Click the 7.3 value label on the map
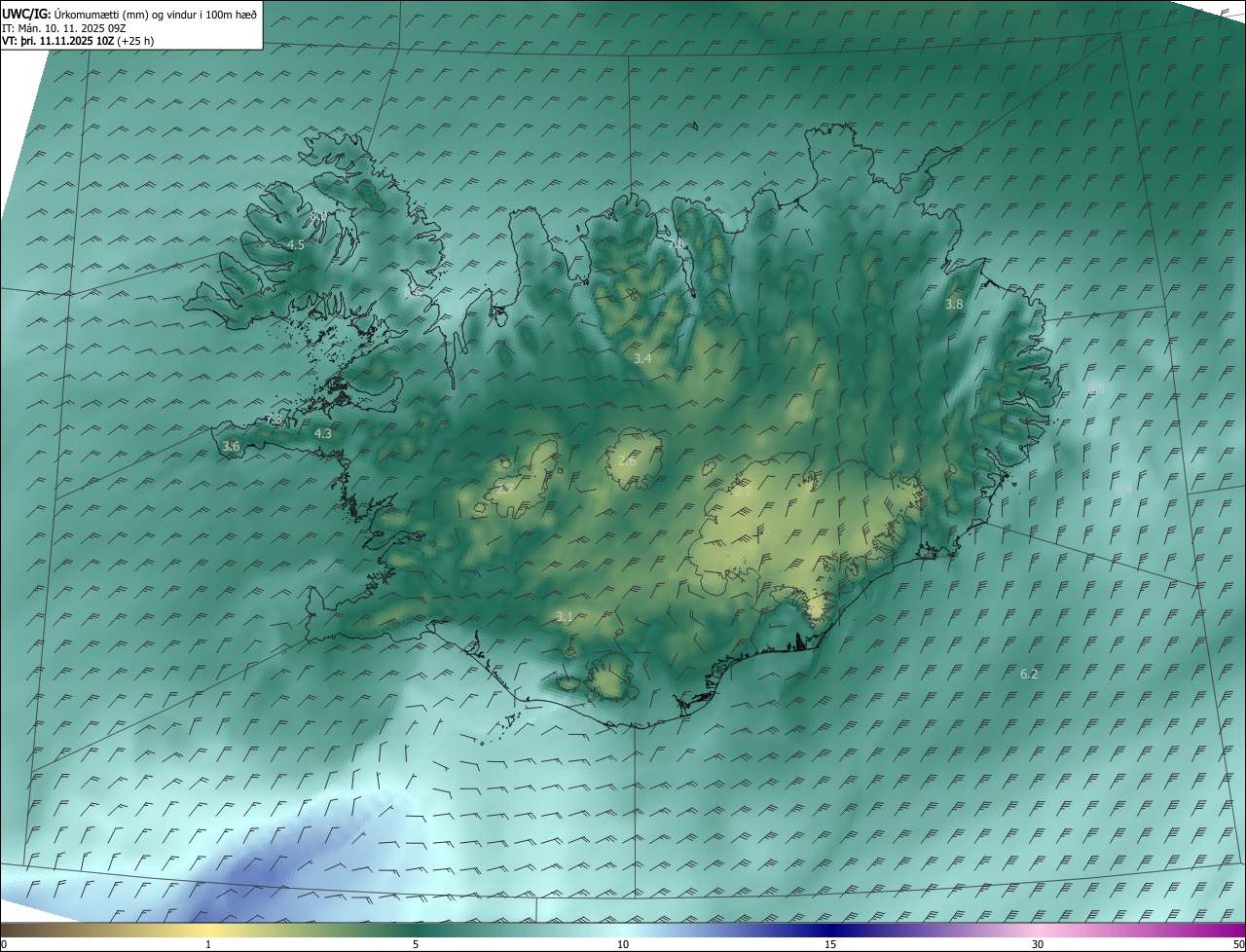Viewport: 1246px width, 952px height. click(x=275, y=420)
